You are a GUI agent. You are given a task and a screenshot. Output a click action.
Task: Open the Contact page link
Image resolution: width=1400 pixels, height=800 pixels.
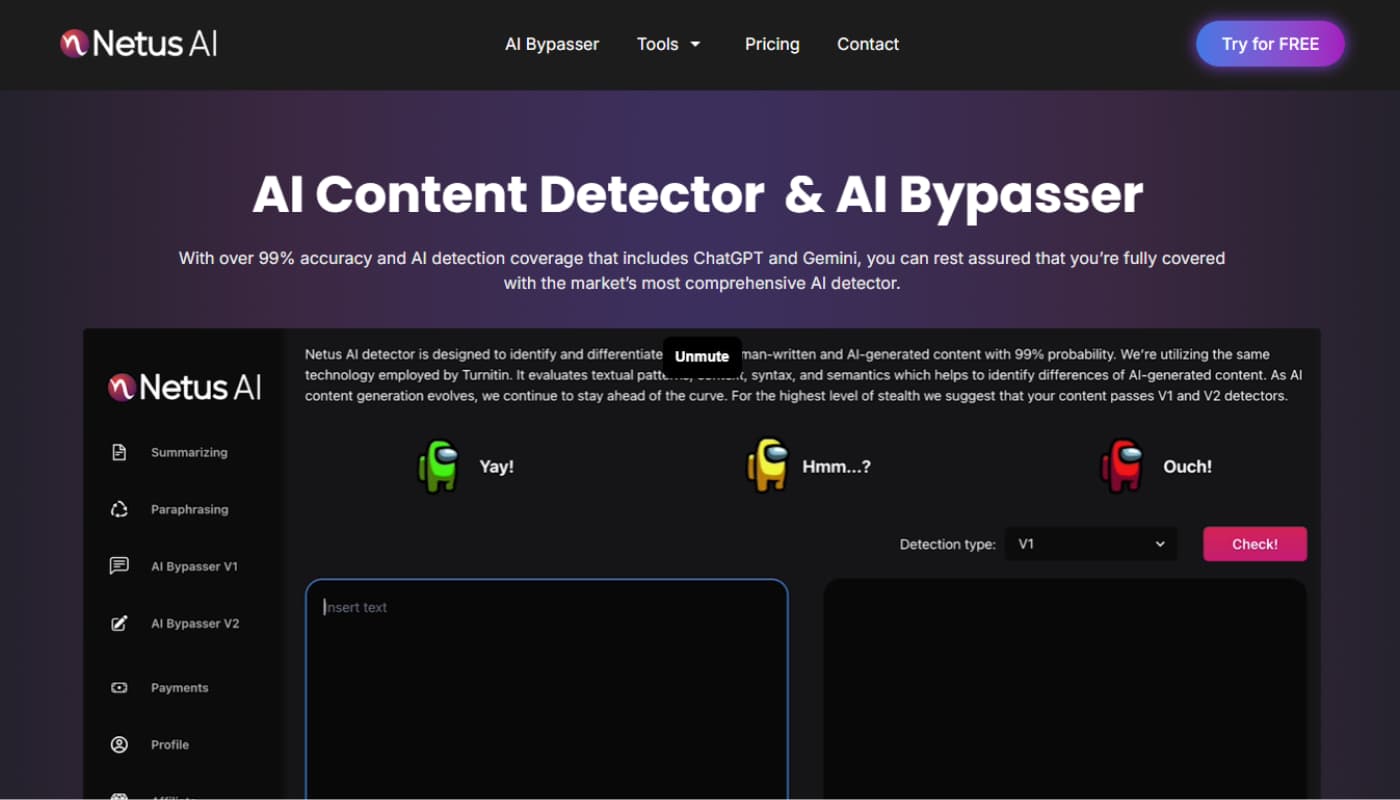[868, 44]
